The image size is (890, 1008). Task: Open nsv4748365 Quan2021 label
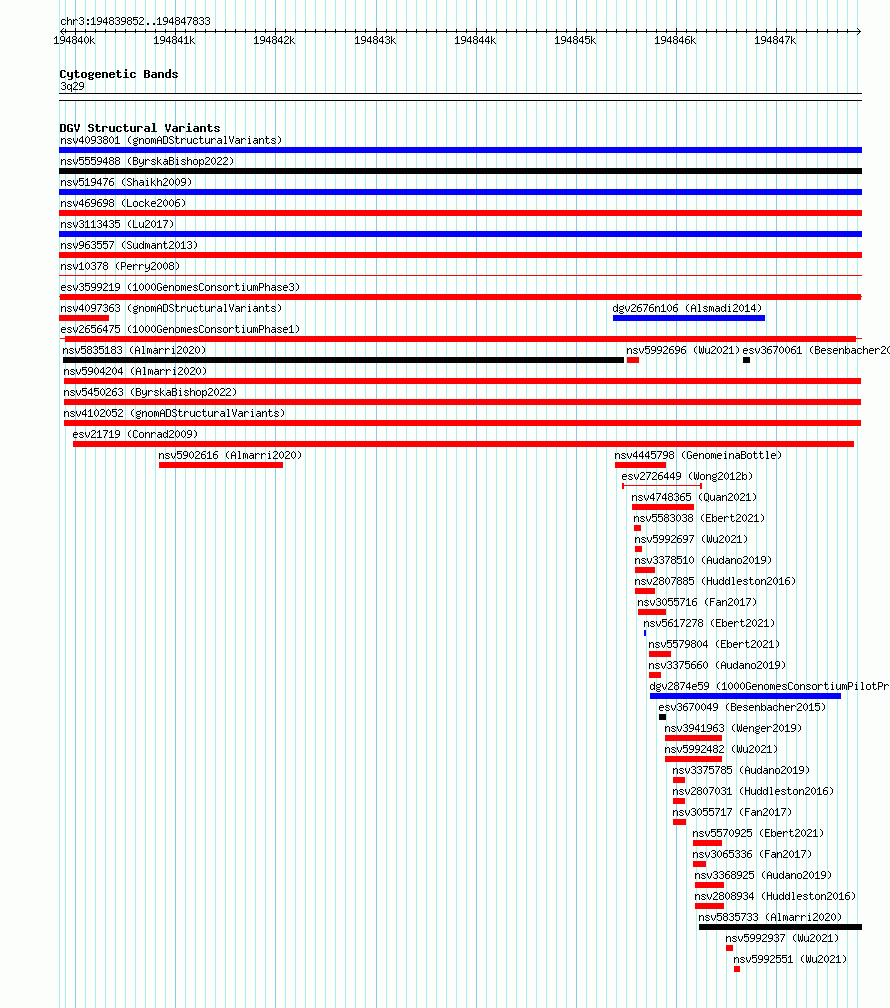694,498
